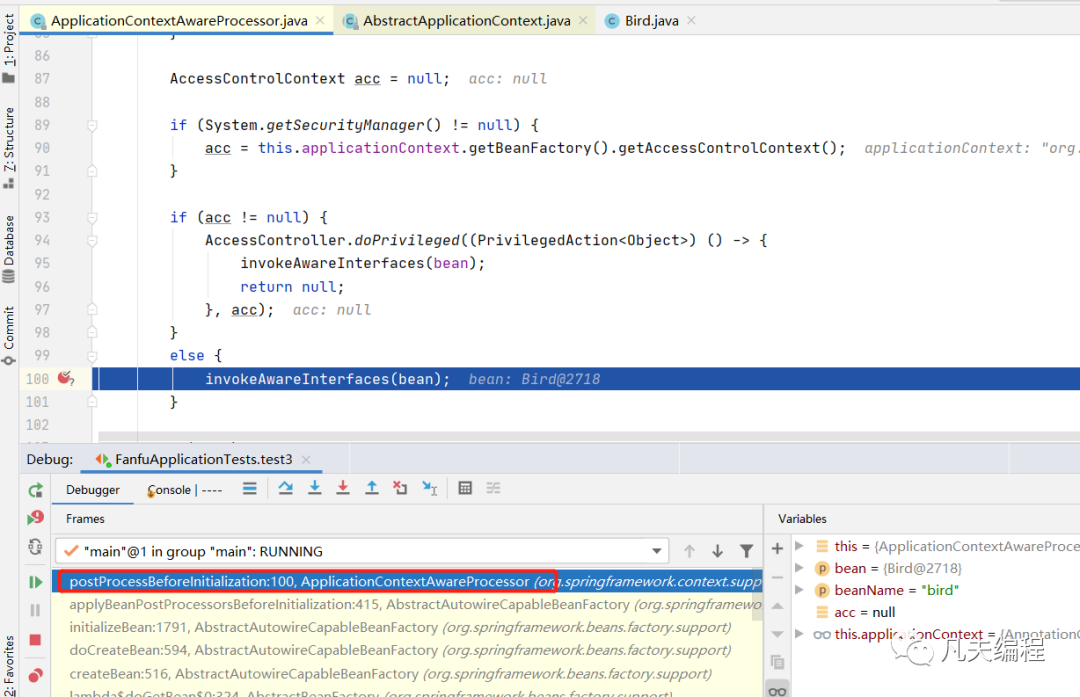Open AbstractApplicationContext.java tab

[x=466, y=21]
